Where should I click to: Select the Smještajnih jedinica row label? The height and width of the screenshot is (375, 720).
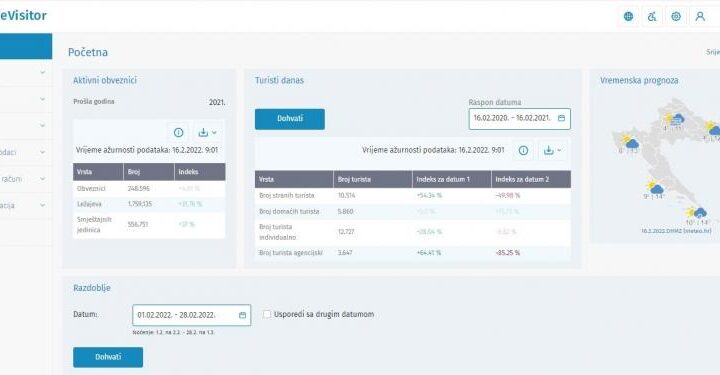click(x=95, y=224)
